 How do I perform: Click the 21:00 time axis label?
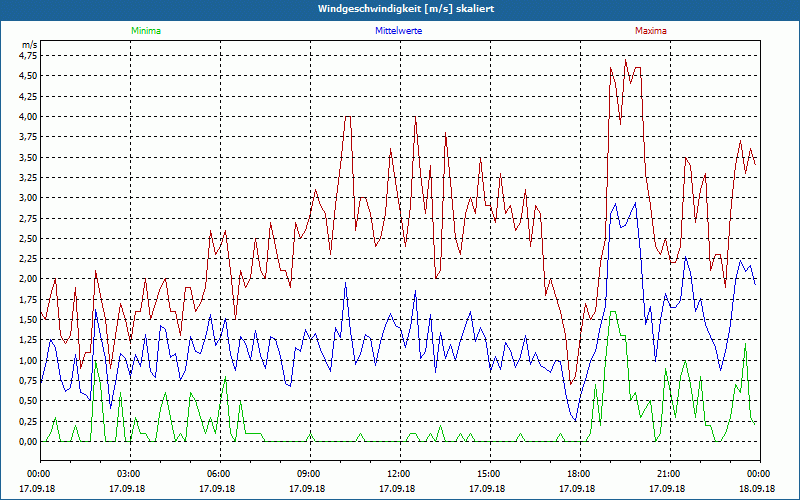point(668,474)
